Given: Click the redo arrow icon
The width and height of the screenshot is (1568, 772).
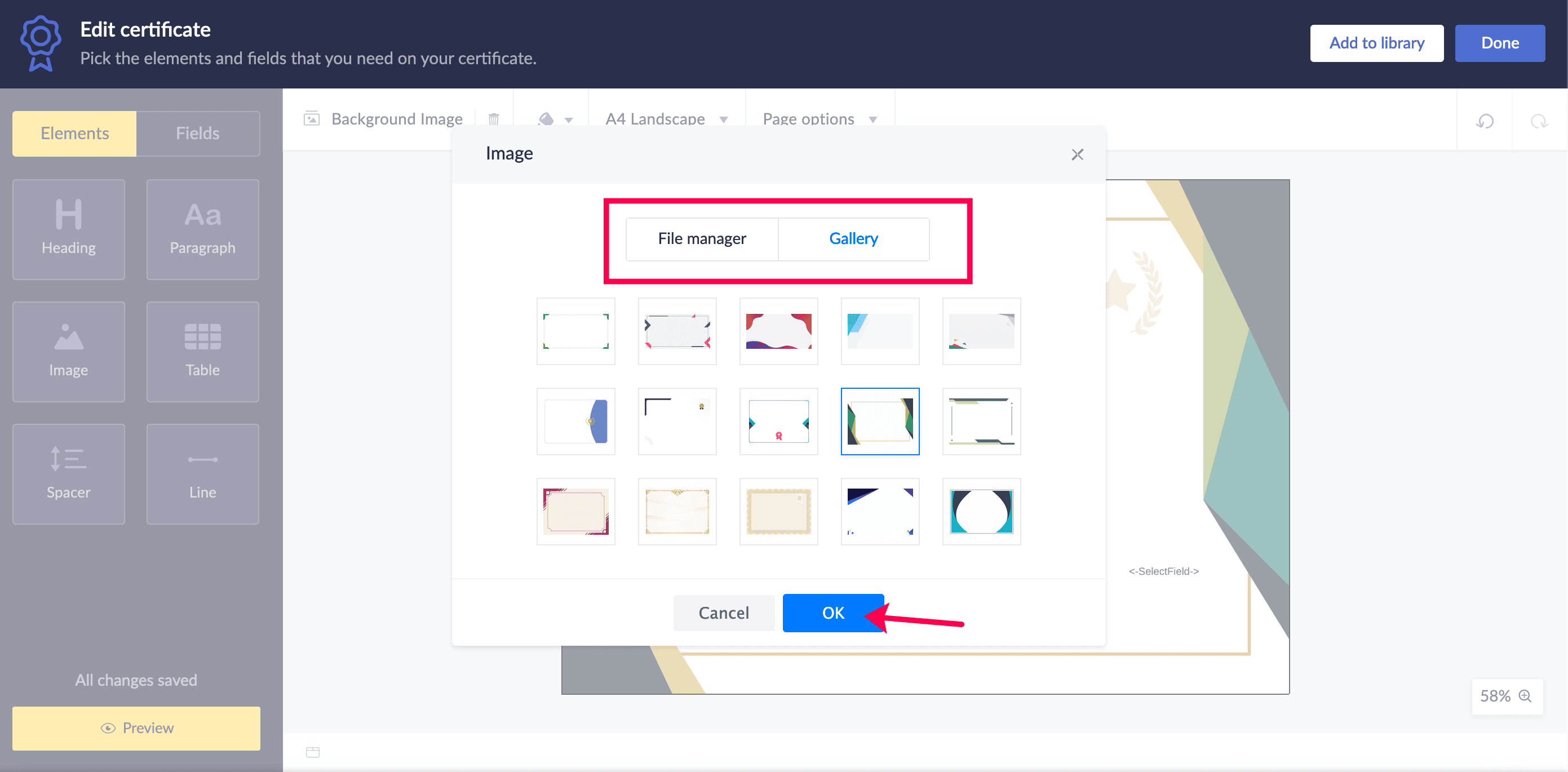Looking at the screenshot, I should click(1539, 121).
